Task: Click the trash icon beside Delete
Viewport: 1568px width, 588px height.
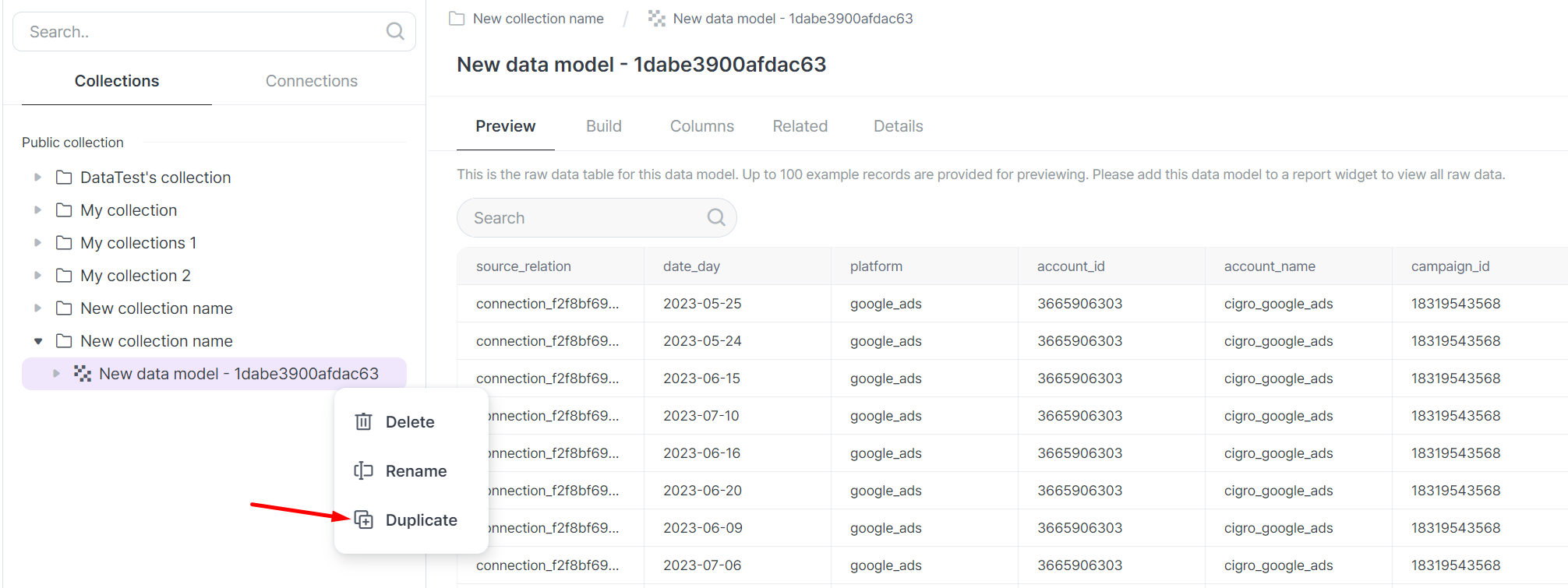Action: click(x=363, y=422)
